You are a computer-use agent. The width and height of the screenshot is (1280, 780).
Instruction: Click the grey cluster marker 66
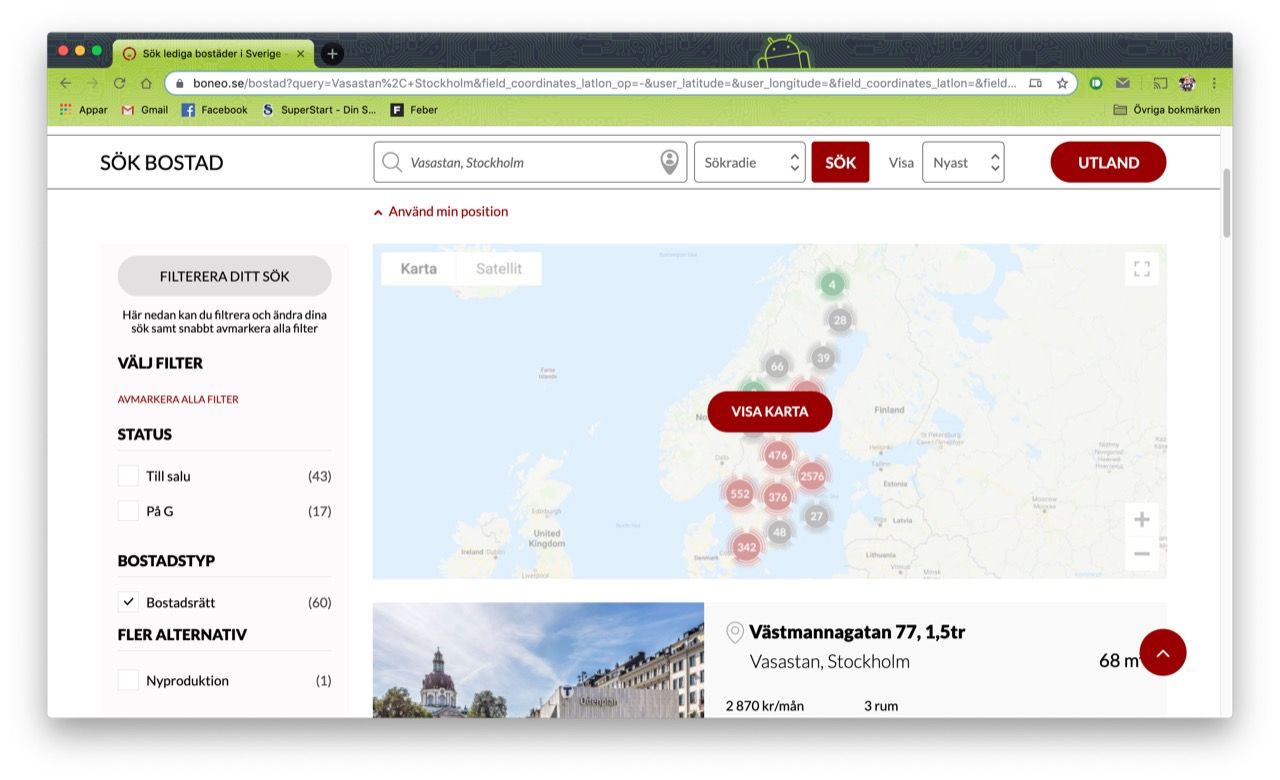click(777, 367)
